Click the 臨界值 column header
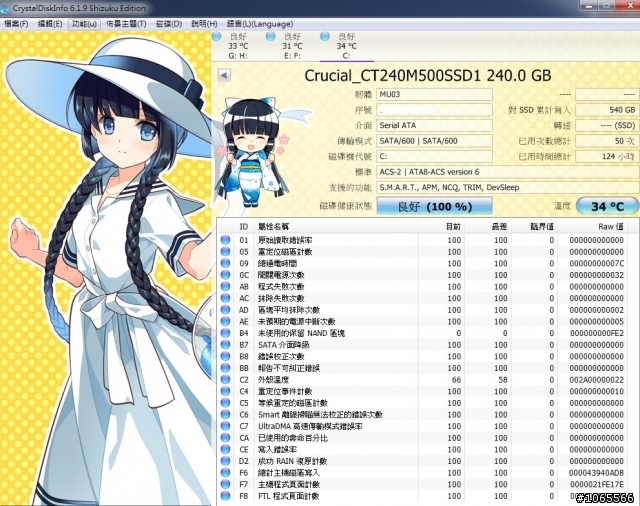Screen dimensions: 640x506 534,226
